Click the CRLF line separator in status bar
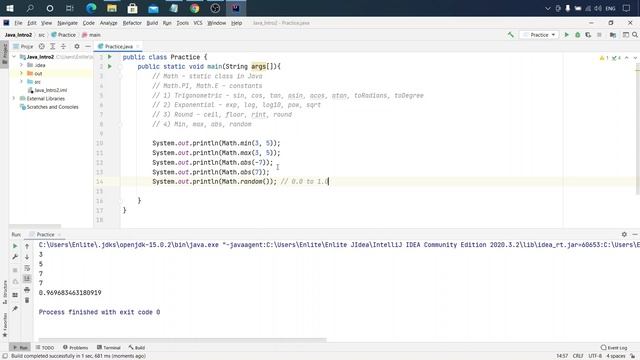 (578, 356)
